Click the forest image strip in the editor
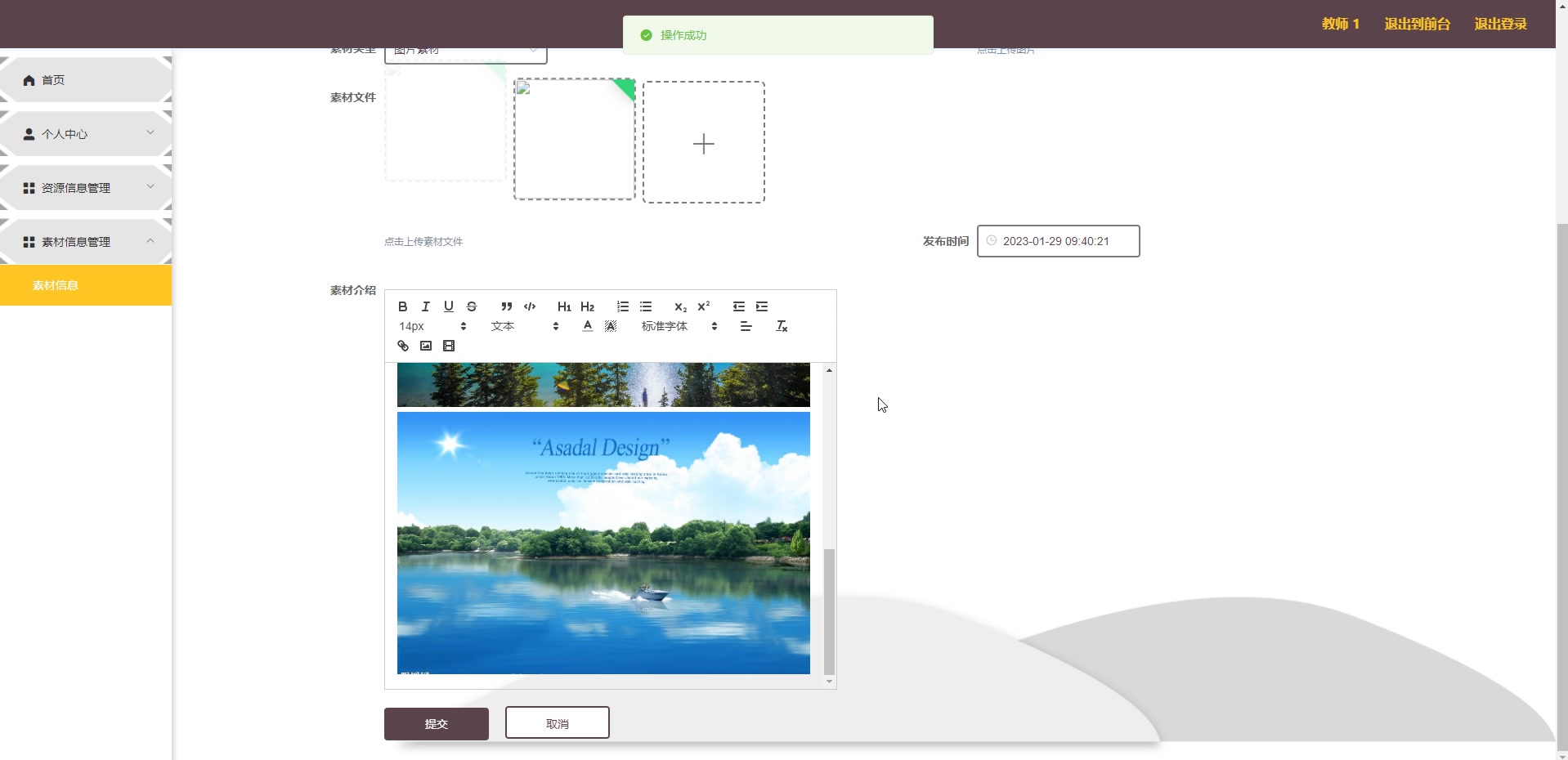 pos(603,386)
